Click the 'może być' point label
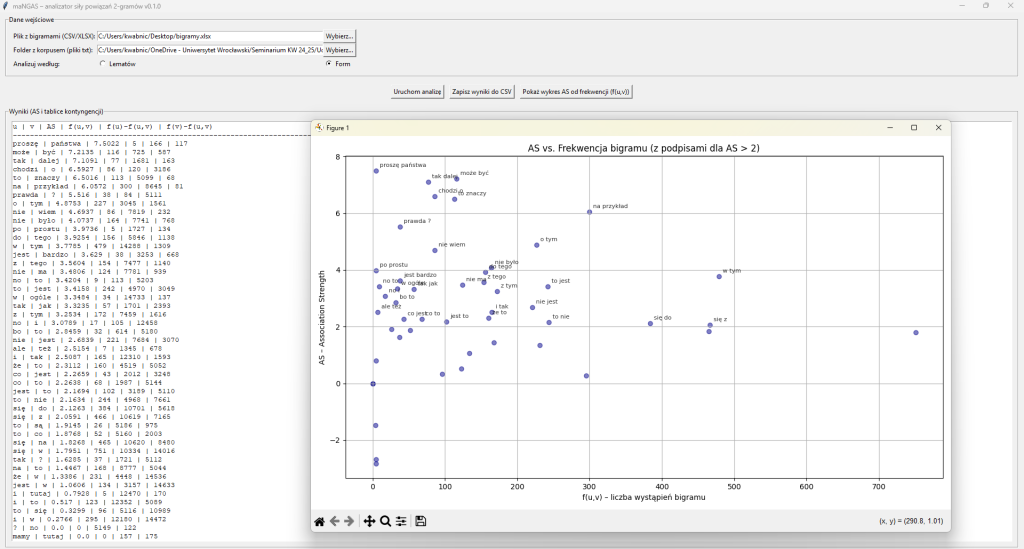 tap(474, 173)
